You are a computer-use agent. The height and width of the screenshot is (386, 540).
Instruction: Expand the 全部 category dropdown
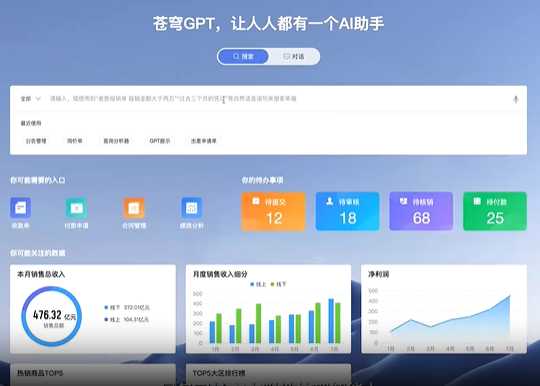point(31,99)
